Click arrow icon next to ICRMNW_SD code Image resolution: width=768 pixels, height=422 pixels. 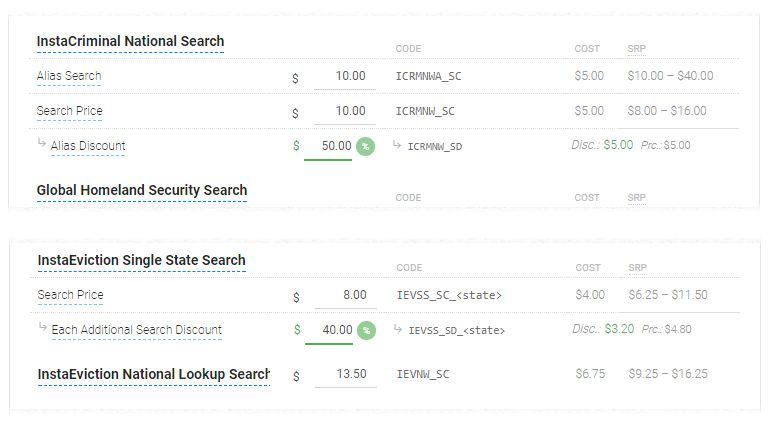pyautogui.click(x=397, y=144)
